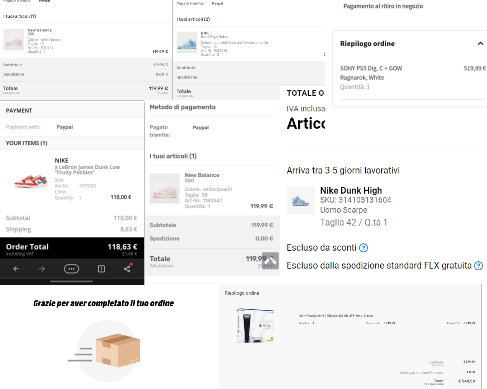The height and width of the screenshot is (389, 487).
Task: Click the 110,00 € item price
Action: click(x=121, y=197)
